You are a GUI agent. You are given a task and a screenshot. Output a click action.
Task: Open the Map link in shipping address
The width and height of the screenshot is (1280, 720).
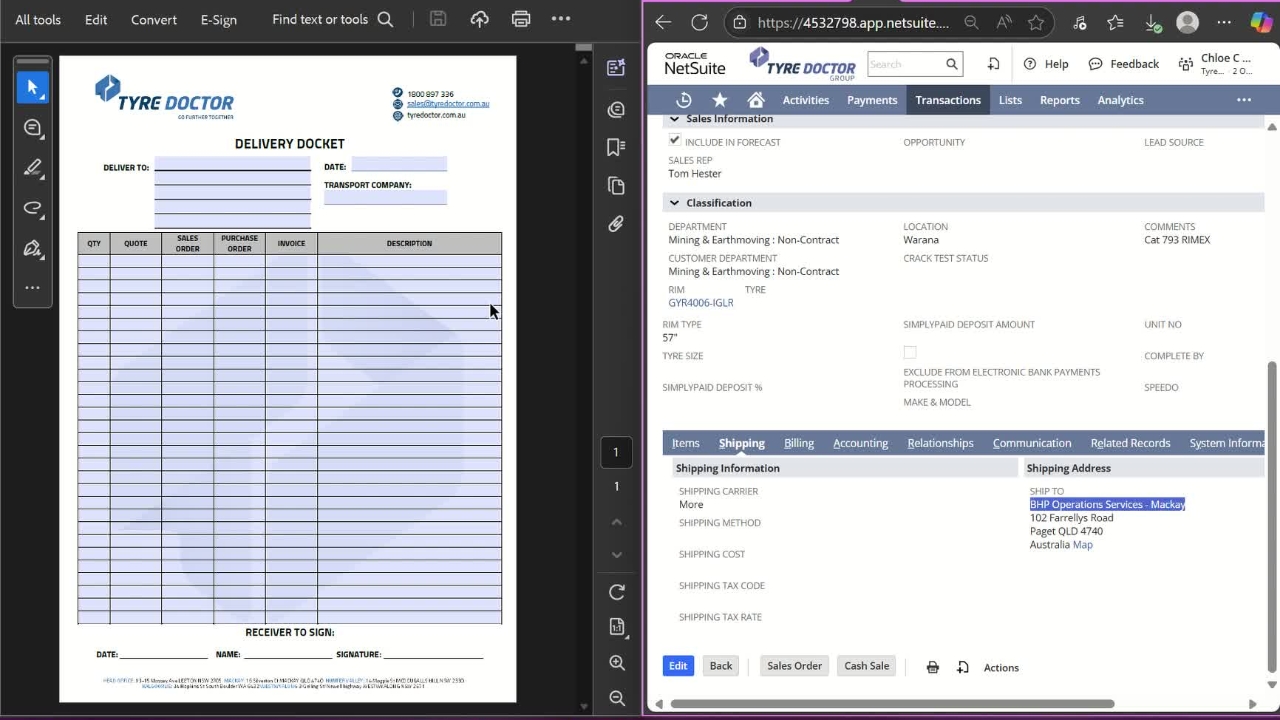(x=1083, y=545)
